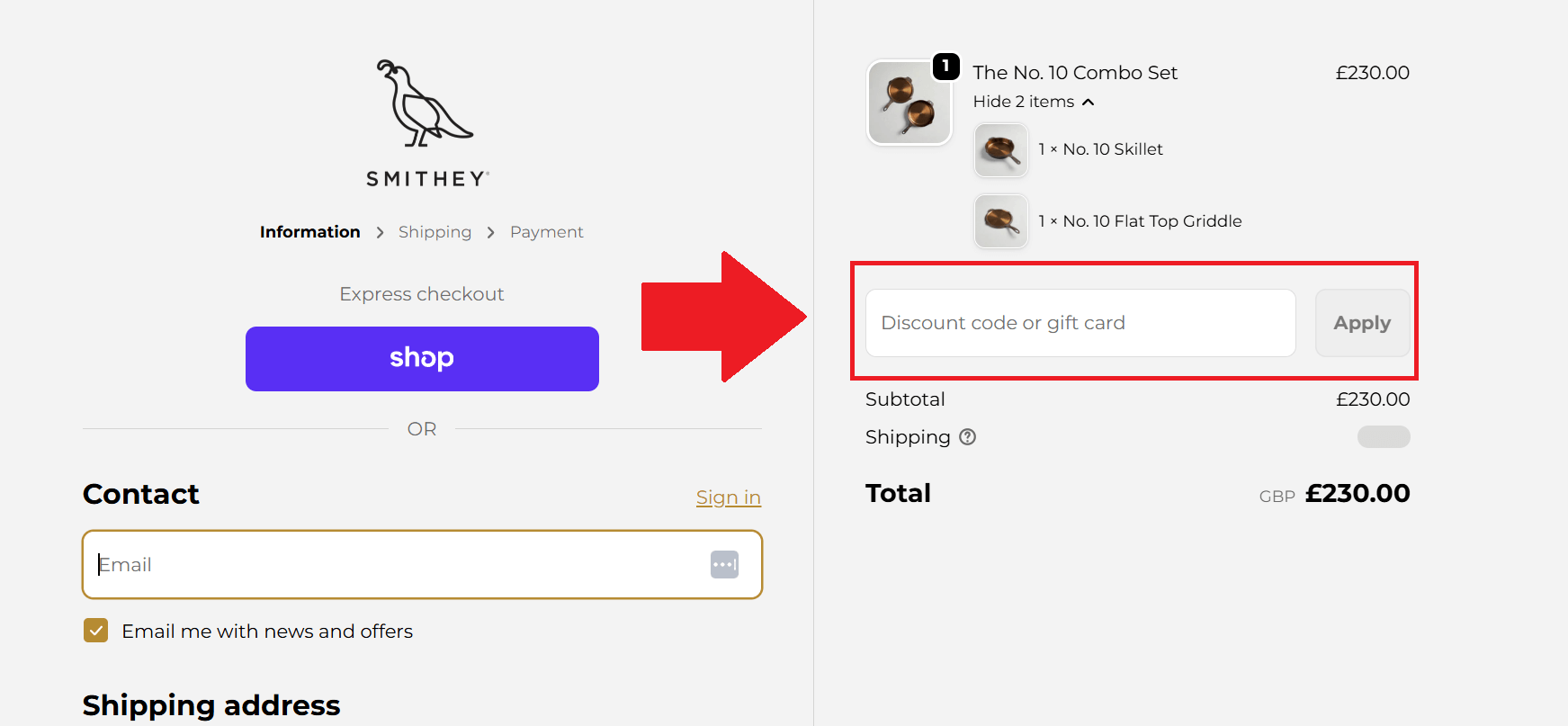Open the No. 10 Skillet thumbnail
Screen dimensions: 1568x726
tap(1001, 150)
